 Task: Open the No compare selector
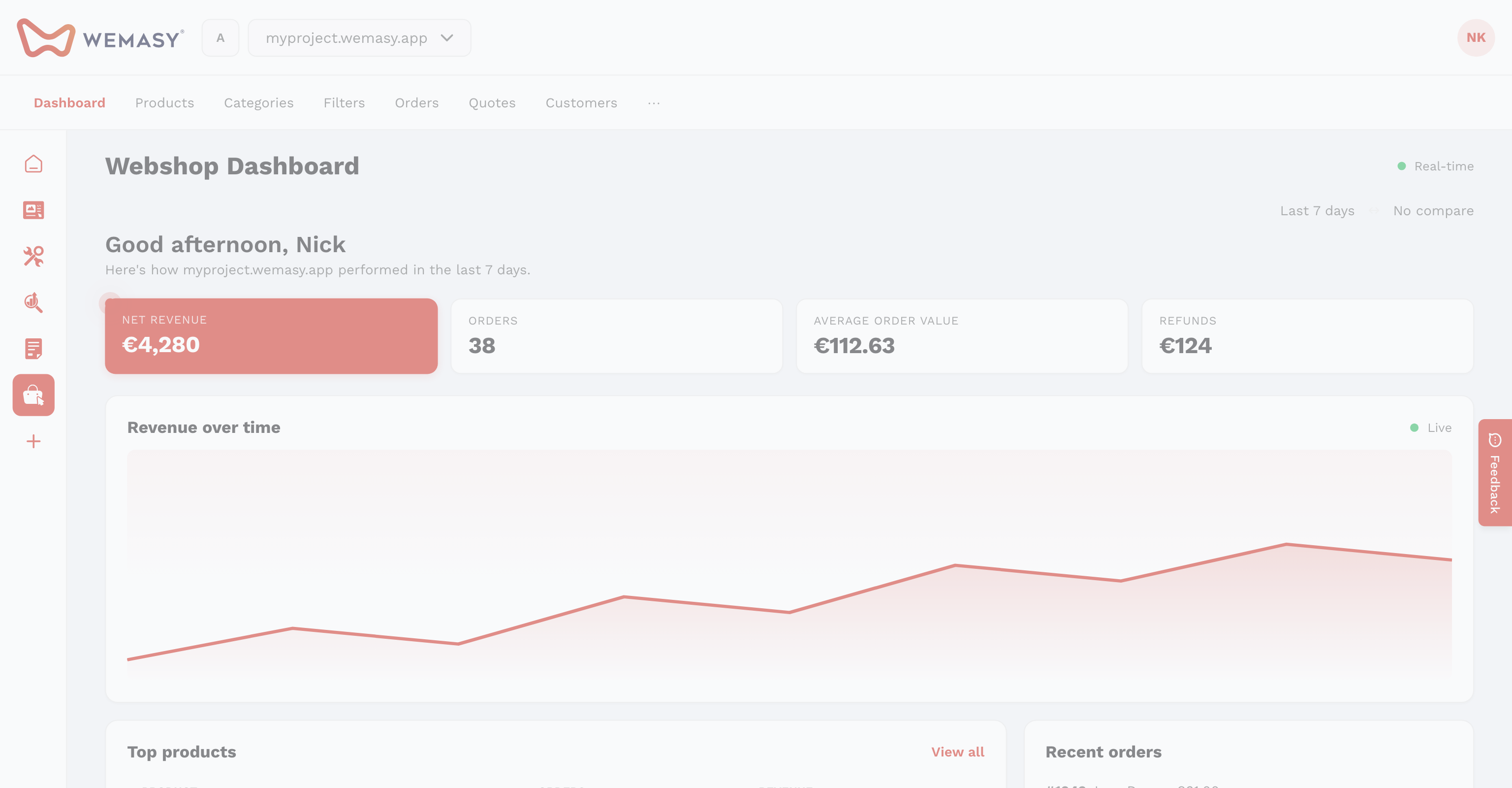click(1433, 211)
